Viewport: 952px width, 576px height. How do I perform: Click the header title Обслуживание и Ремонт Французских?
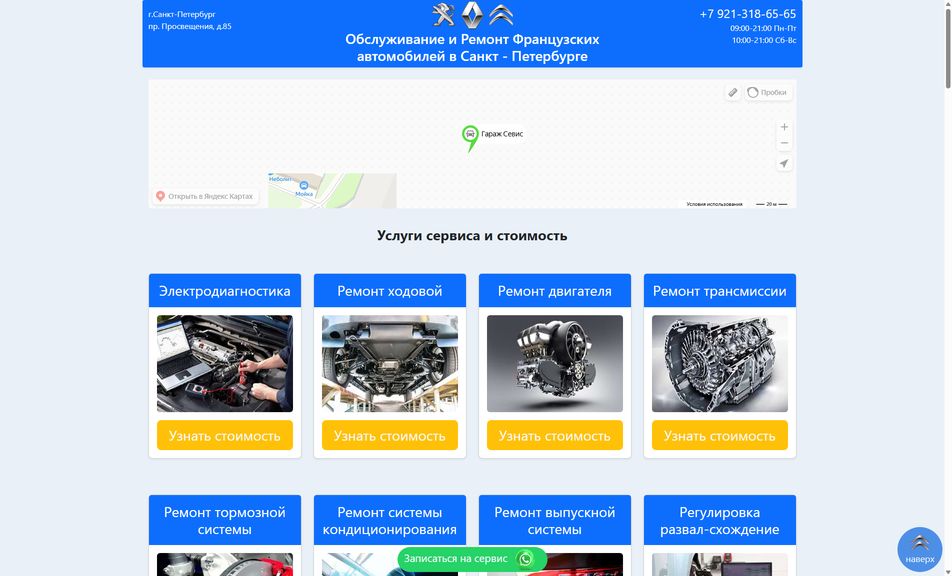pos(472,39)
